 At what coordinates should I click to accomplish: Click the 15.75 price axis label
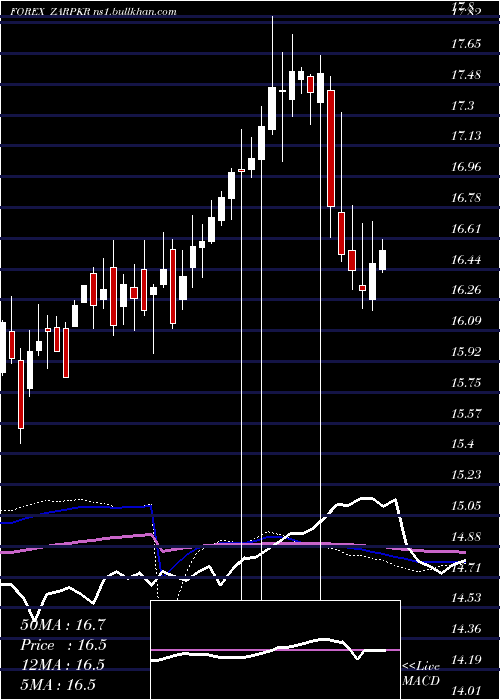coord(466,383)
